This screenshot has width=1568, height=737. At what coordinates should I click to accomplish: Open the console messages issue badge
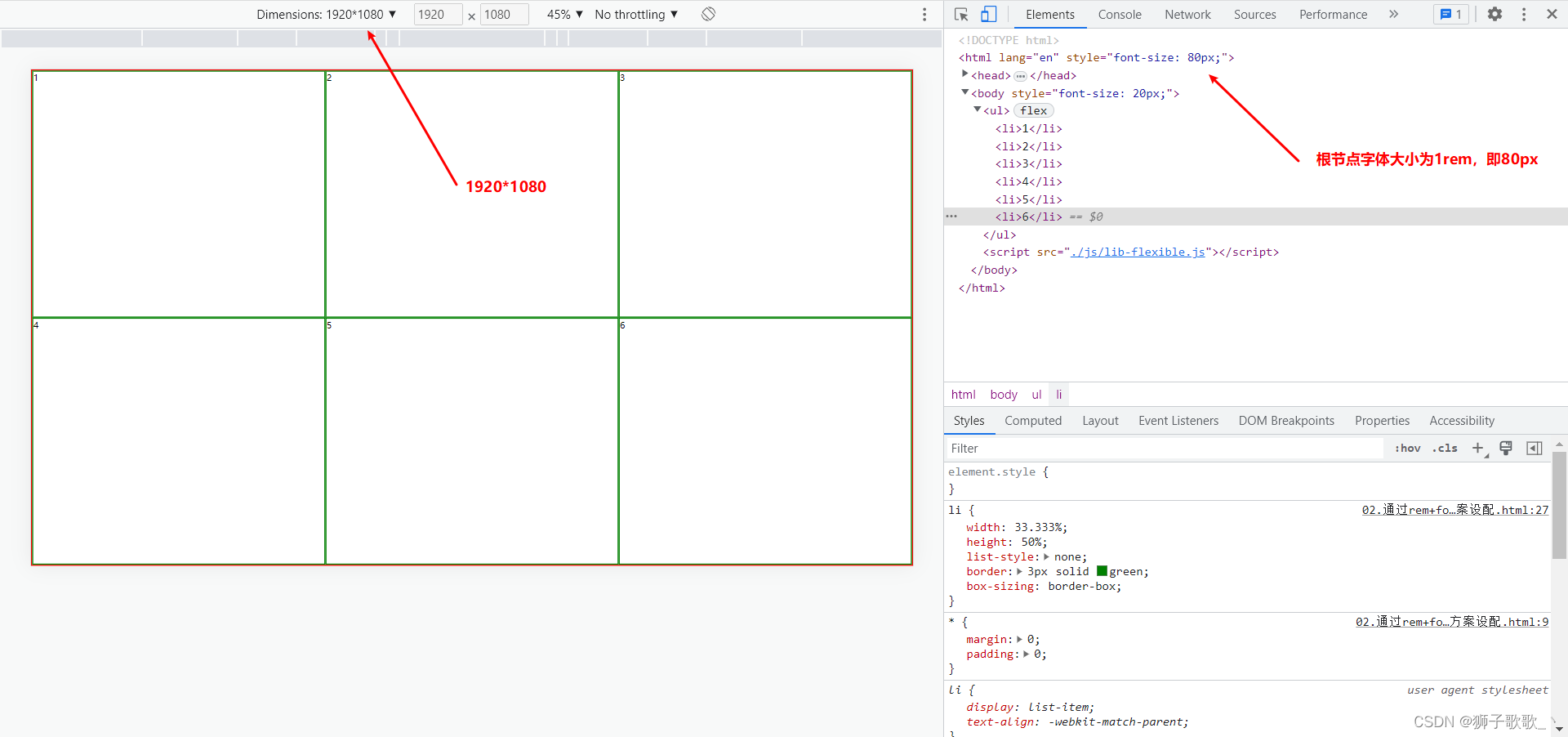tap(1451, 14)
